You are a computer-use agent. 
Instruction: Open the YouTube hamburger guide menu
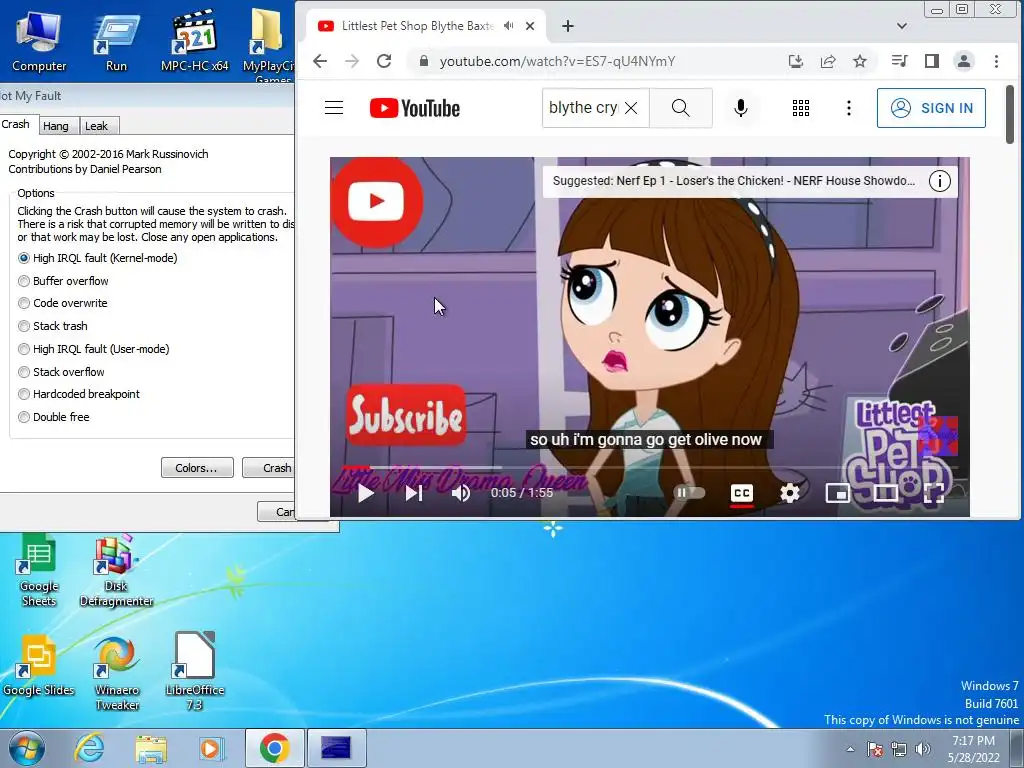[334, 108]
